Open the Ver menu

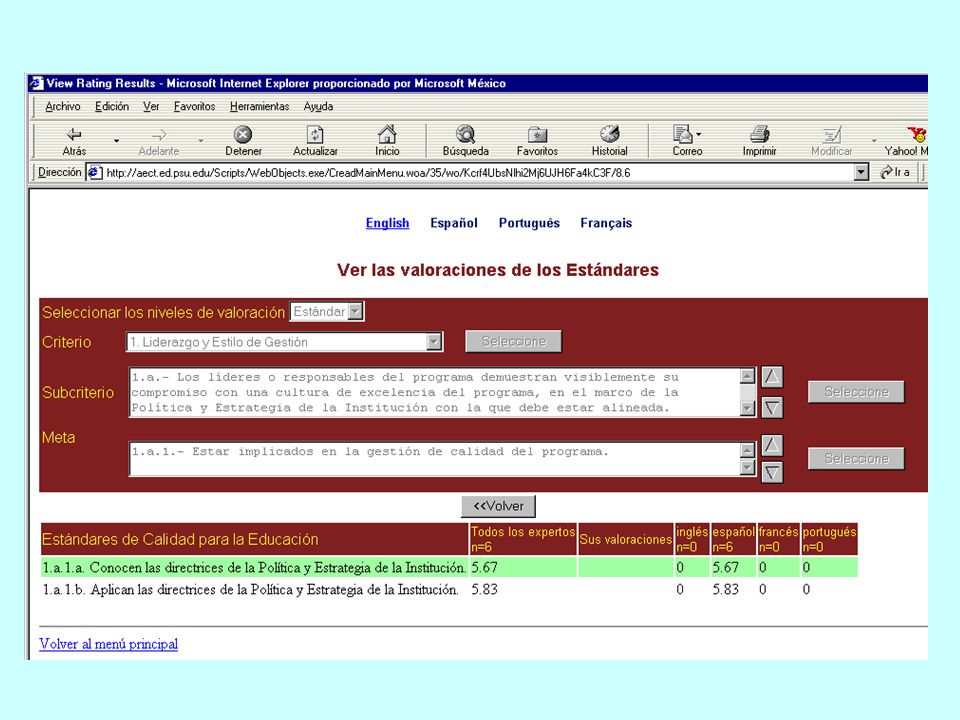151,107
